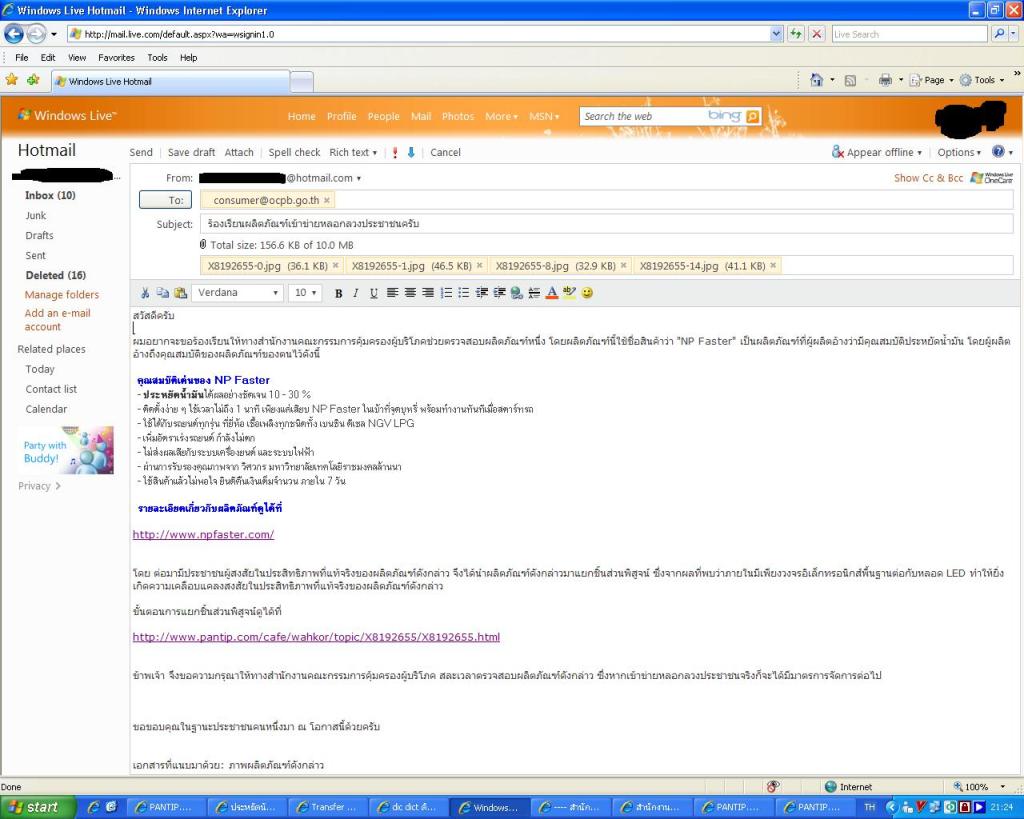Insert a bulleted list
Image resolution: width=1024 pixels, height=819 pixels.
click(x=463, y=293)
